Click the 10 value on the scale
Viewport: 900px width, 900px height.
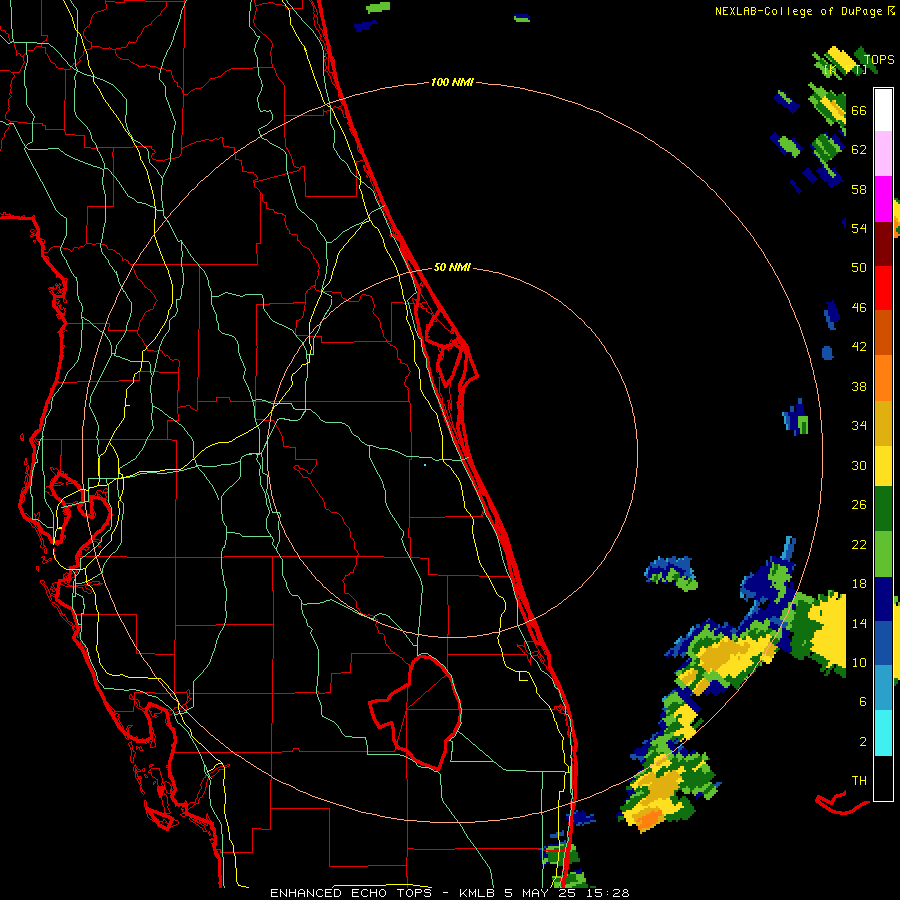click(859, 662)
